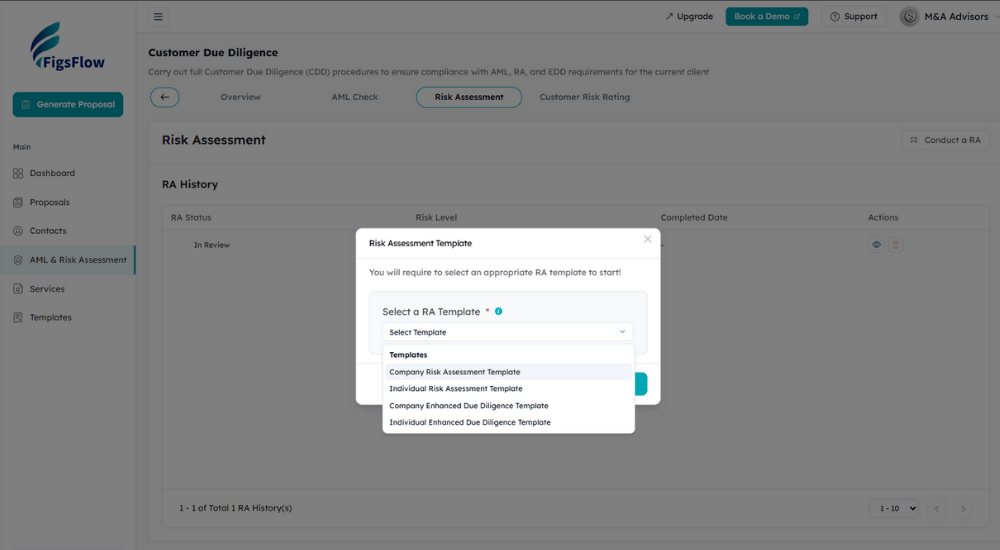The image size is (1000, 550).
Task: Switch to the AML Check tab
Action: click(x=355, y=97)
